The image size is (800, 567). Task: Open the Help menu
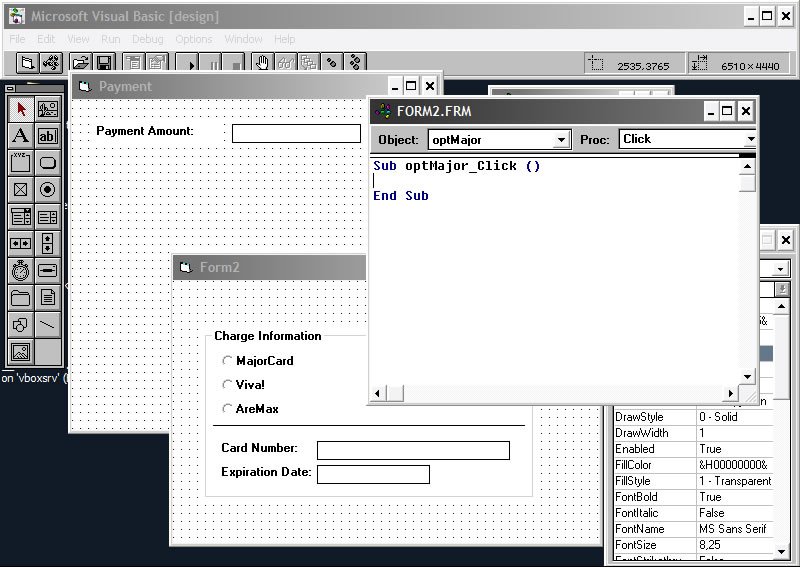284,39
